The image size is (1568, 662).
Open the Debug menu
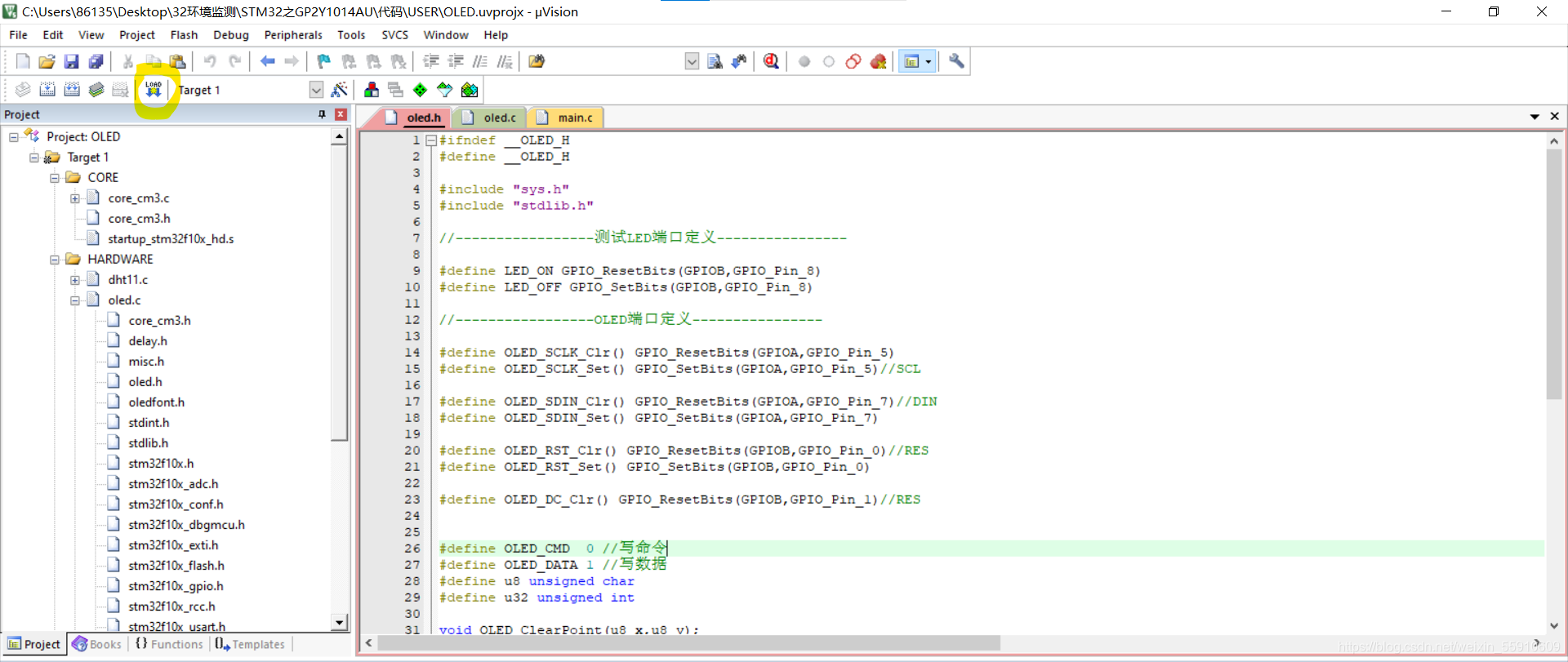(x=231, y=35)
